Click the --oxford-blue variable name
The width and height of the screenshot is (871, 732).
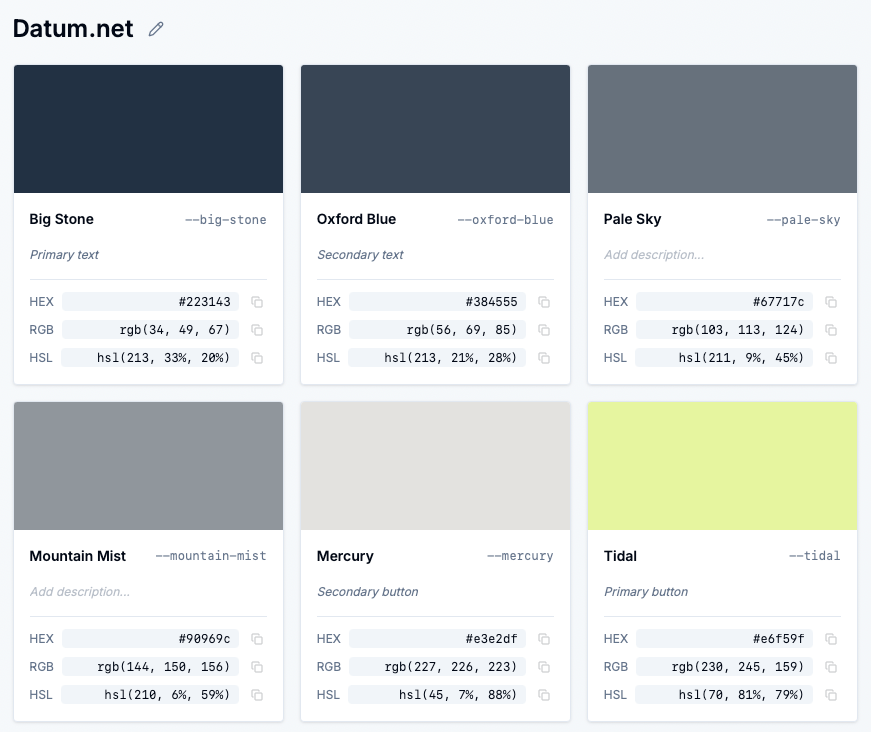[505, 220]
